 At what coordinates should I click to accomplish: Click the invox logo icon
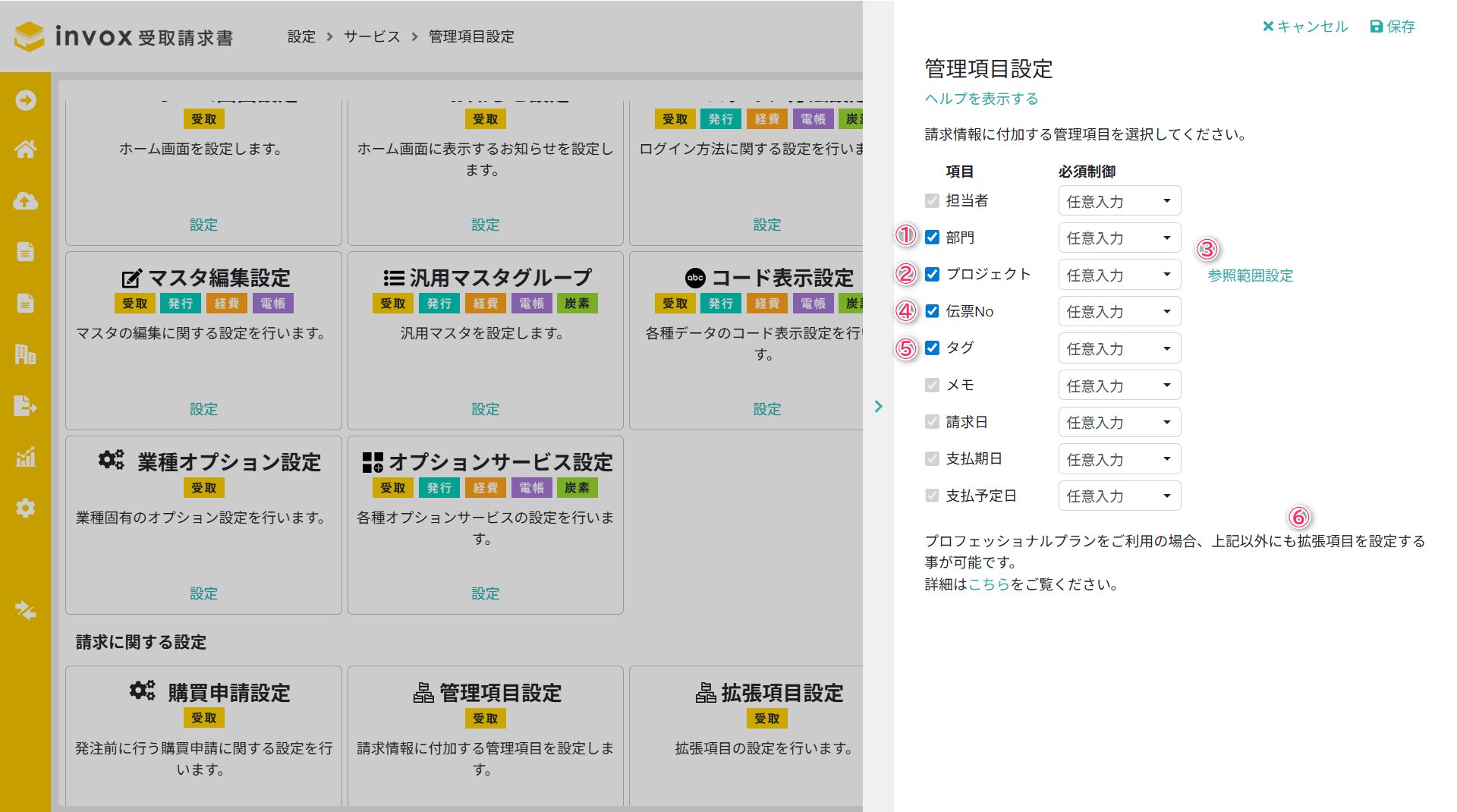pos(30,36)
